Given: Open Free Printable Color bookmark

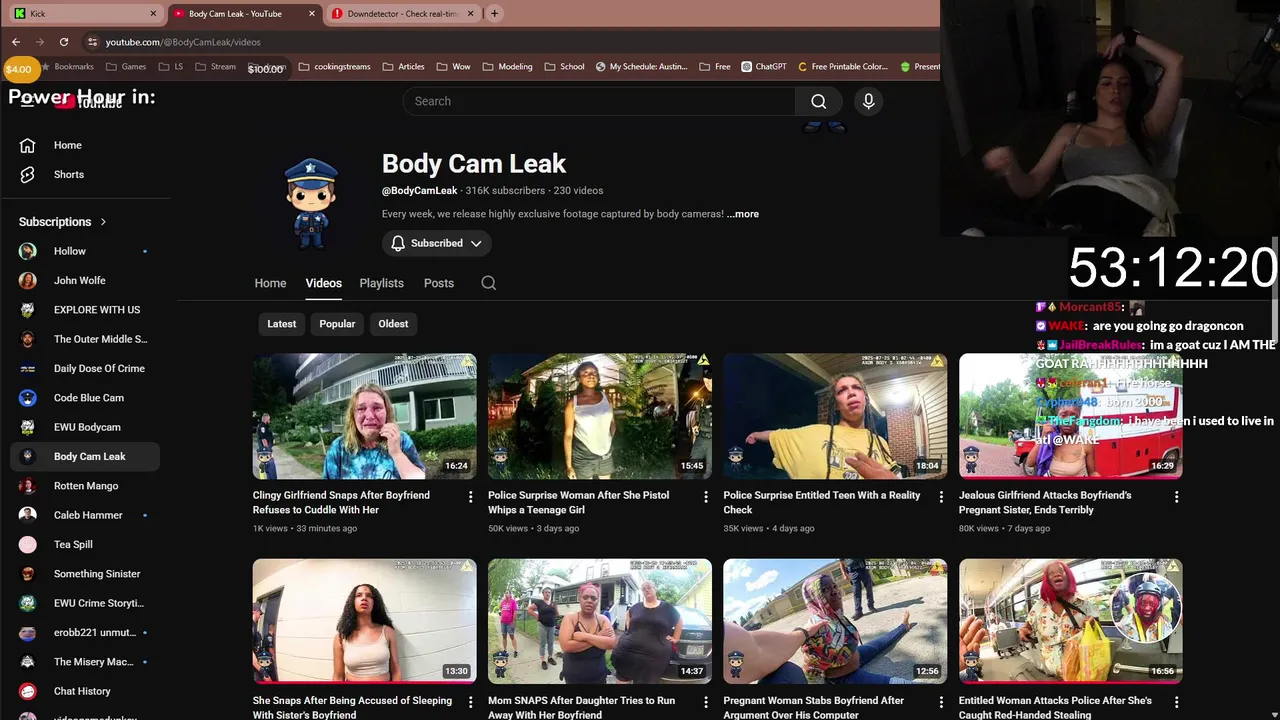Looking at the screenshot, I should pos(843,67).
